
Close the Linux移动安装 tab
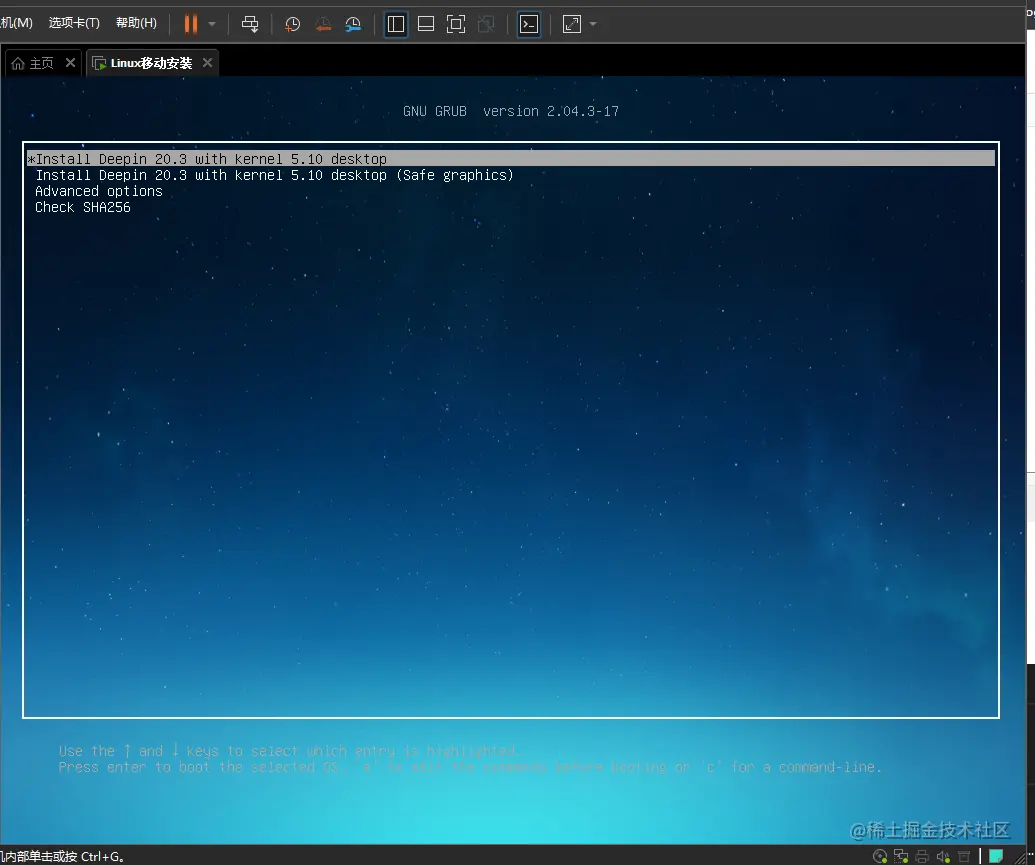pos(207,63)
